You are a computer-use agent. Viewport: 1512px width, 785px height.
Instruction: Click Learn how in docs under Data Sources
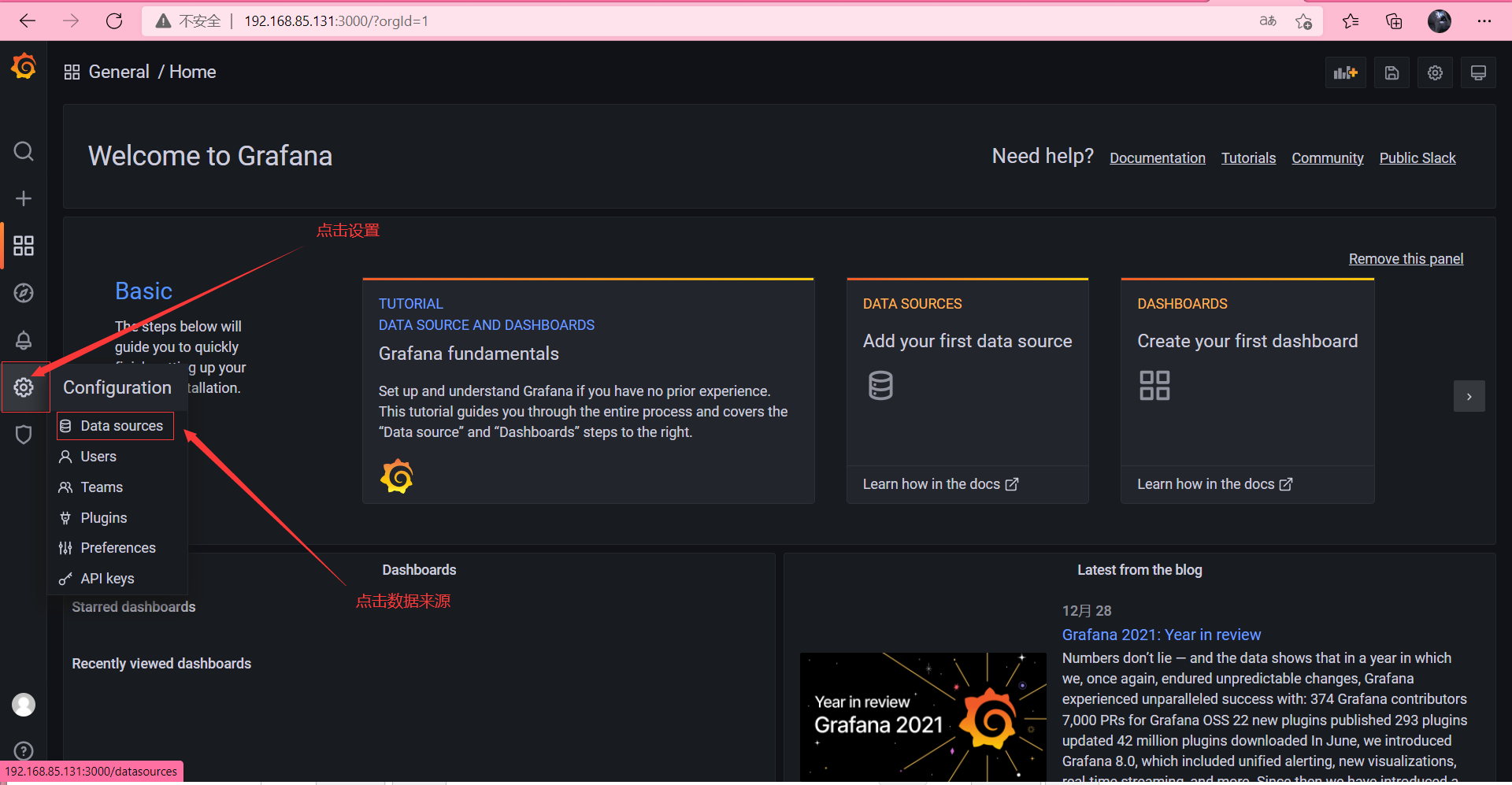940,484
